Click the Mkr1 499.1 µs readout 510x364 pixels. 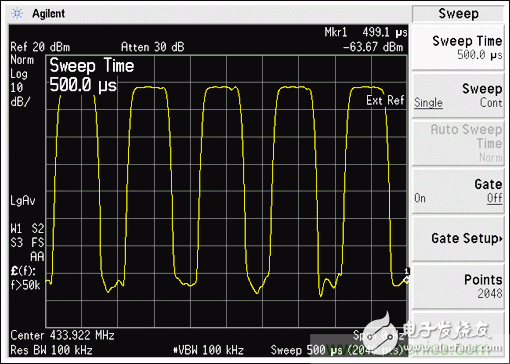tap(366, 32)
